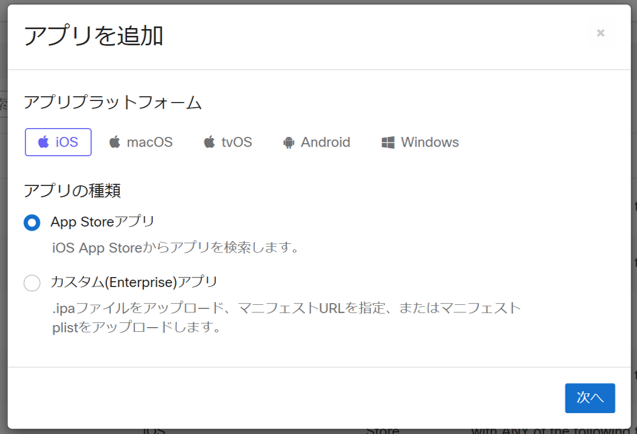Click the 次へ button
Viewport: 637px width, 434px height.
point(590,398)
